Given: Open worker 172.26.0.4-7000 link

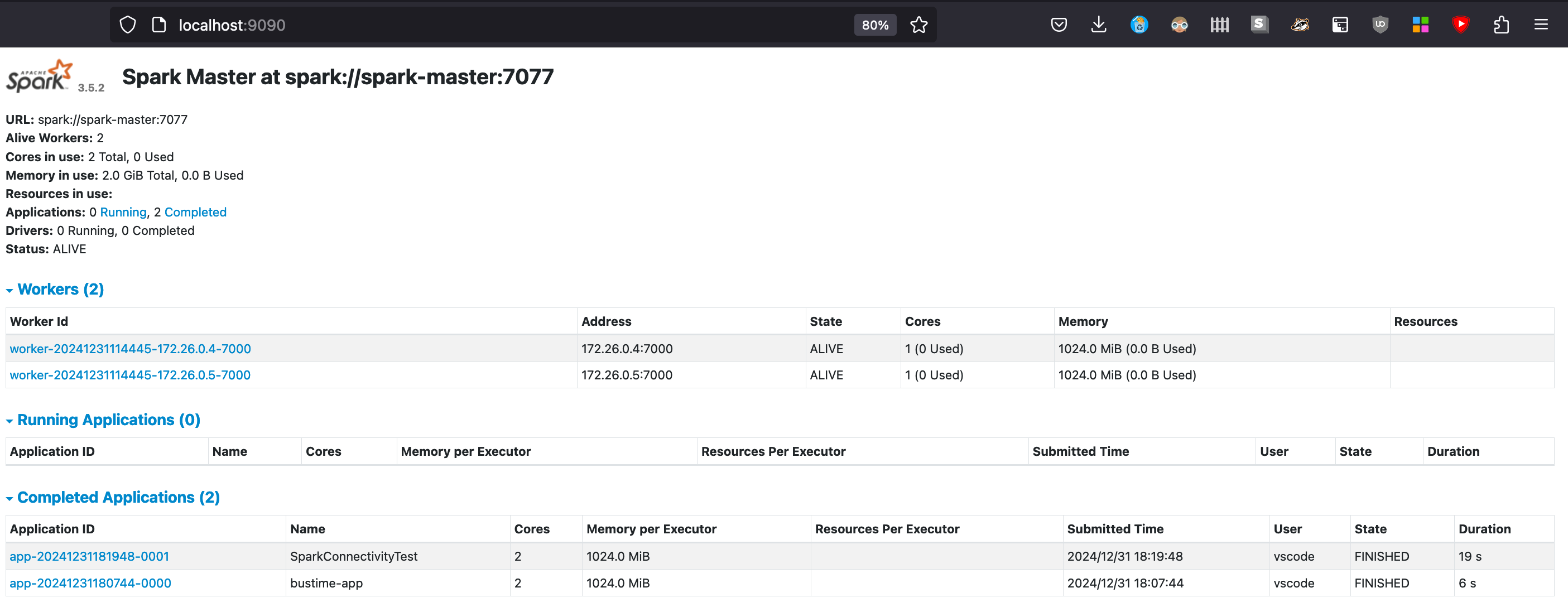Looking at the screenshot, I should coord(130,349).
